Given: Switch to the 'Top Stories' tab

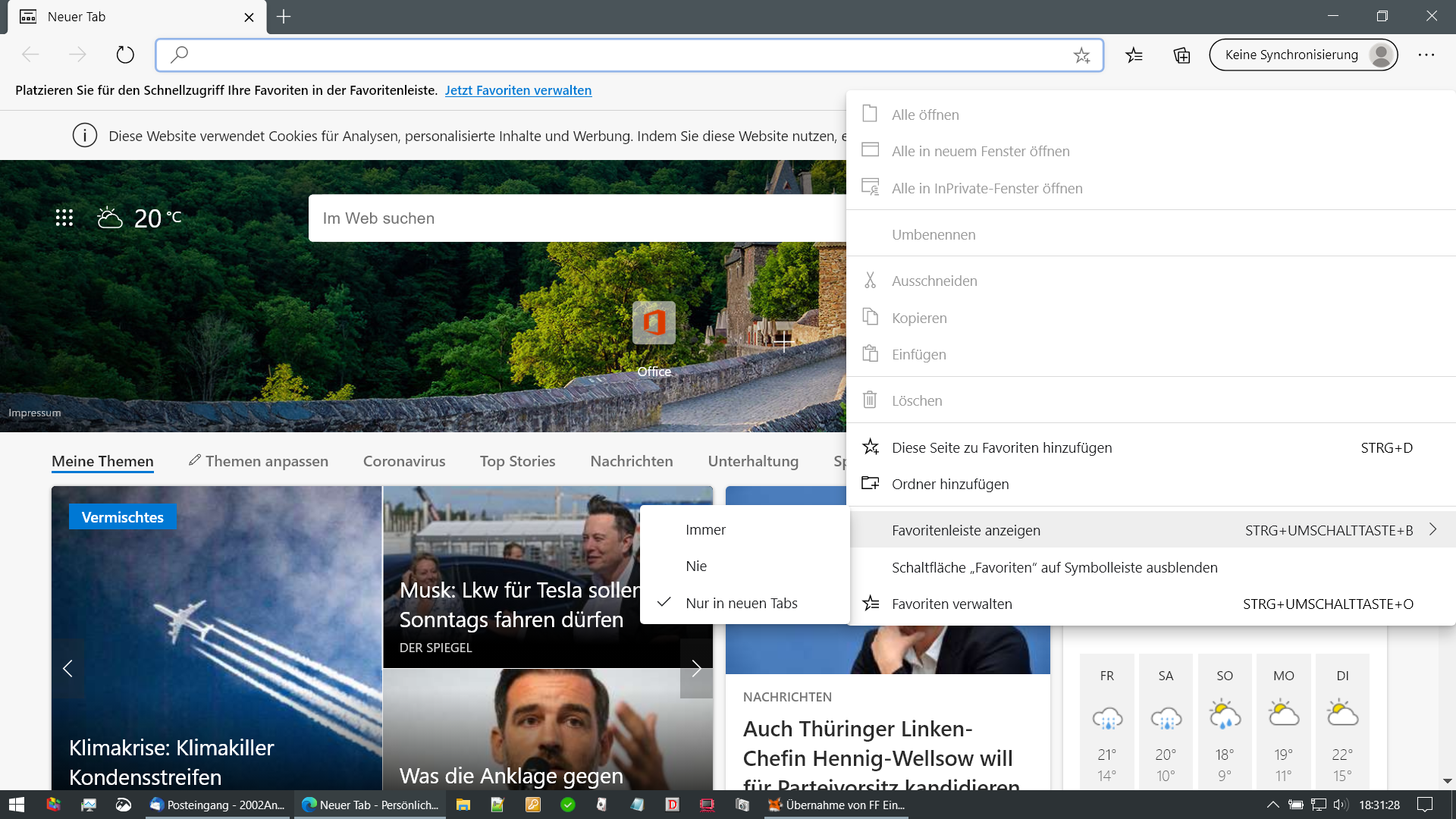Looking at the screenshot, I should [517, 461].
